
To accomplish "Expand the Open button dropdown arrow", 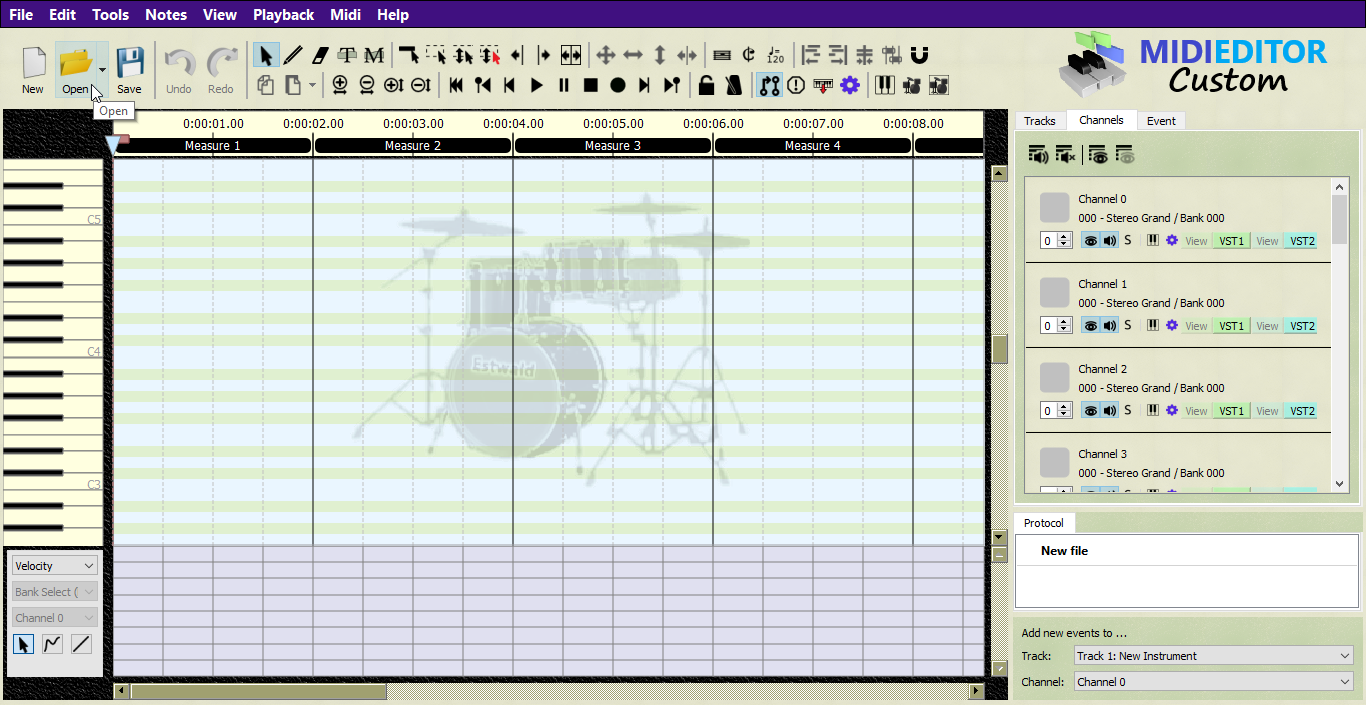I will tap(102, 70).
